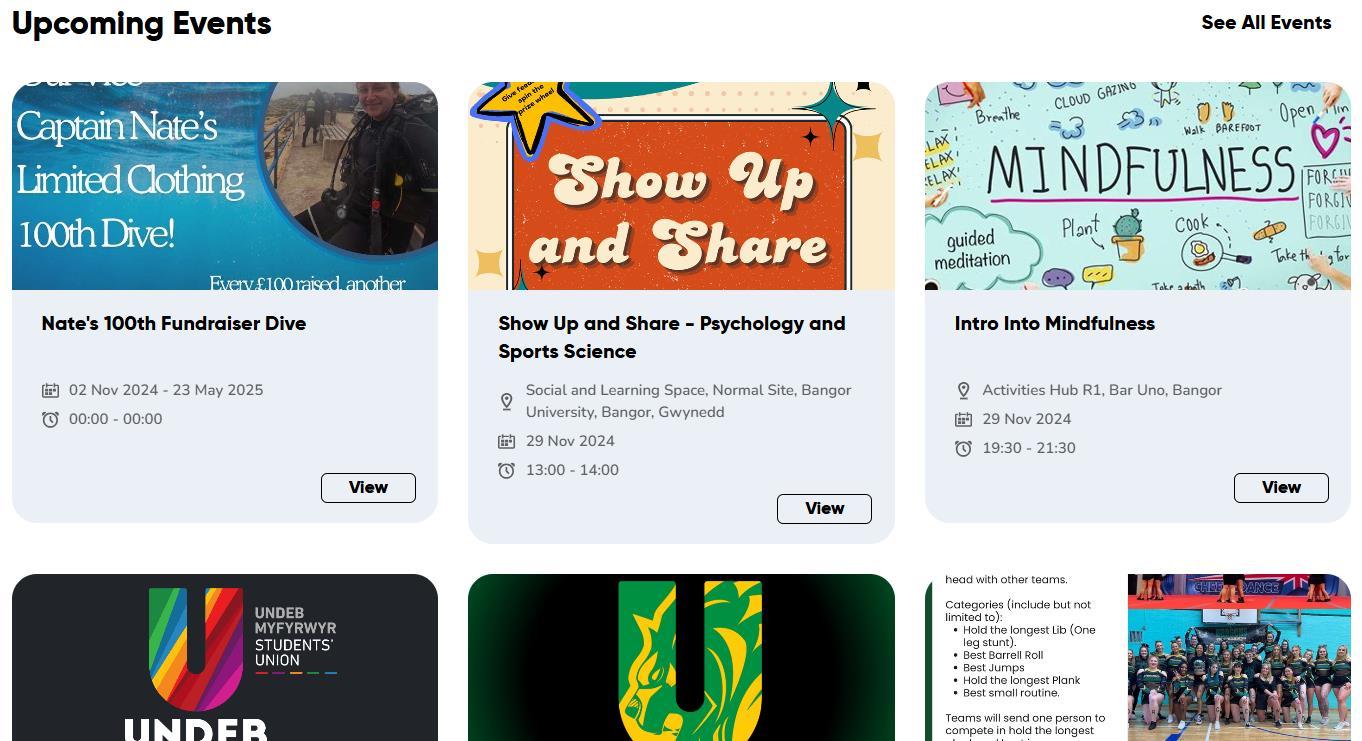View the Intro Into Mindfulness event
This screenshot has width=1362, height=741.
tap(1281, 488)
